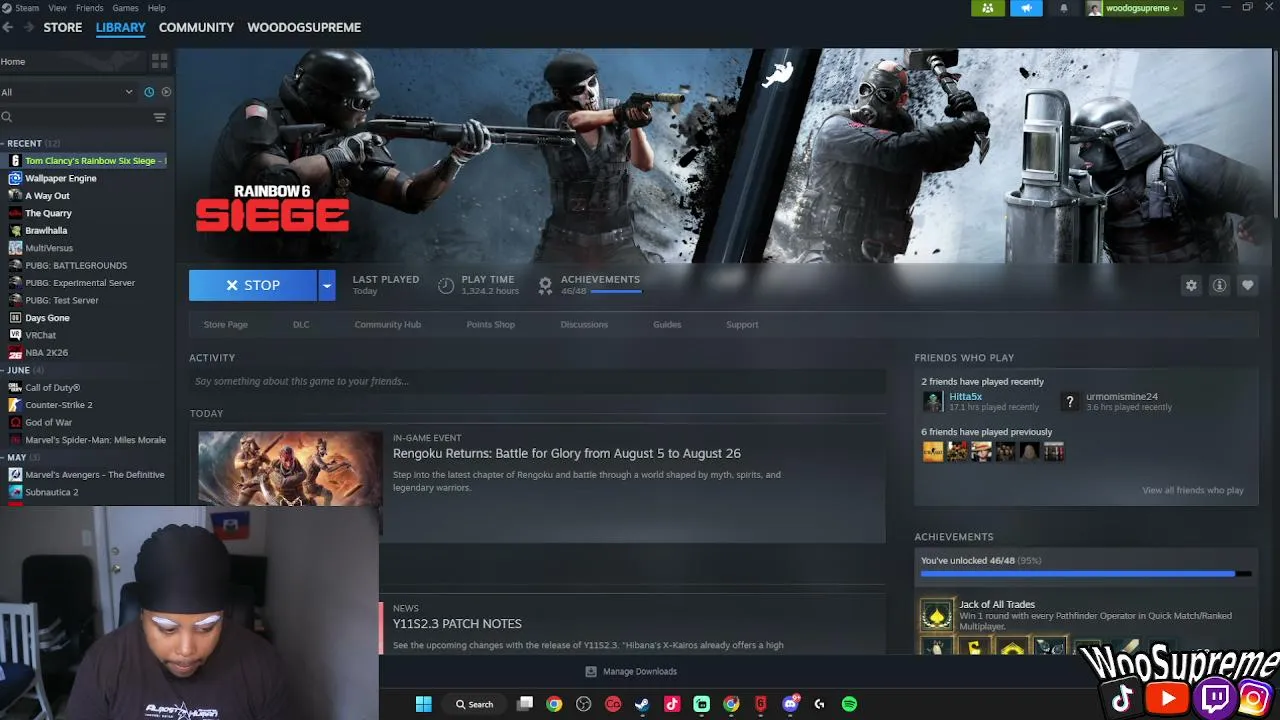
Task: Open the Friends menu
Action: [89, 8]
